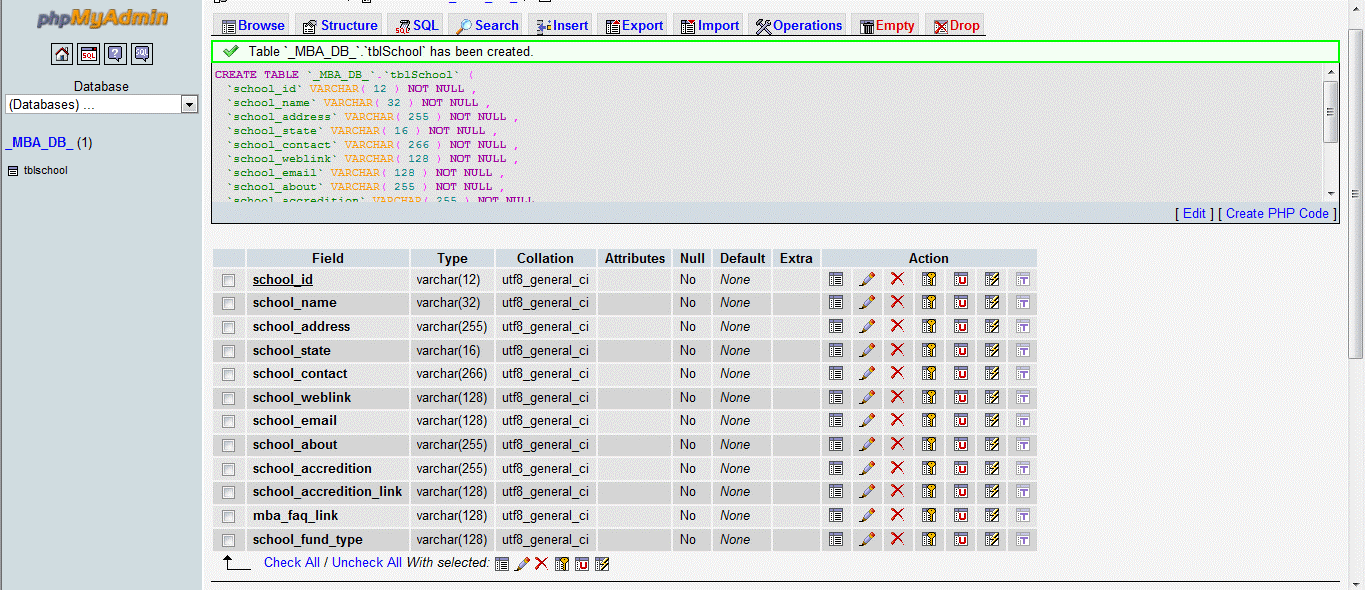This screenshot has width=1366, height=590.
Task: Open the tblschool table link in sidebar
Action: (46, 171)
